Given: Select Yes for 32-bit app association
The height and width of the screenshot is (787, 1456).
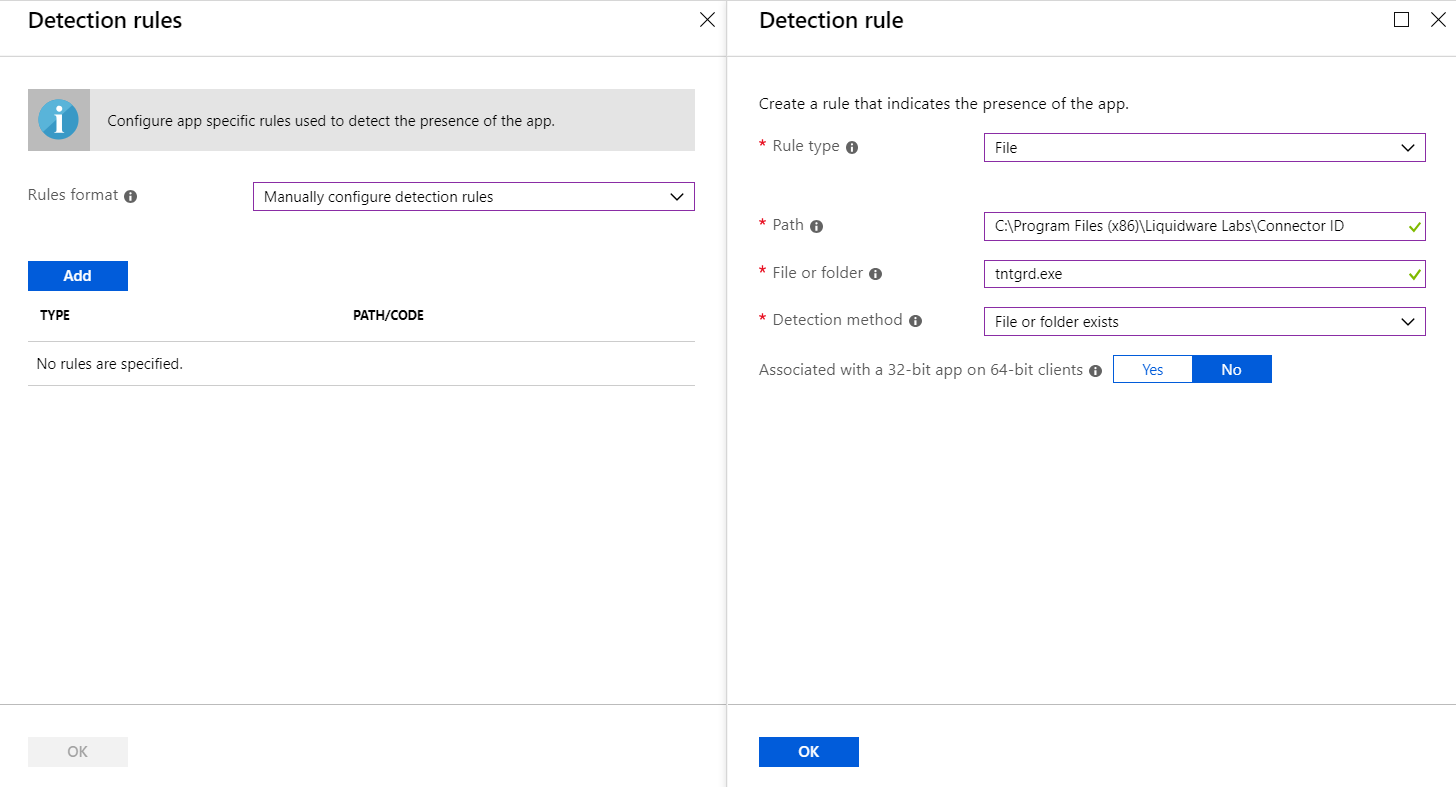Looking at the screenshot, I should click(1152, 370).
